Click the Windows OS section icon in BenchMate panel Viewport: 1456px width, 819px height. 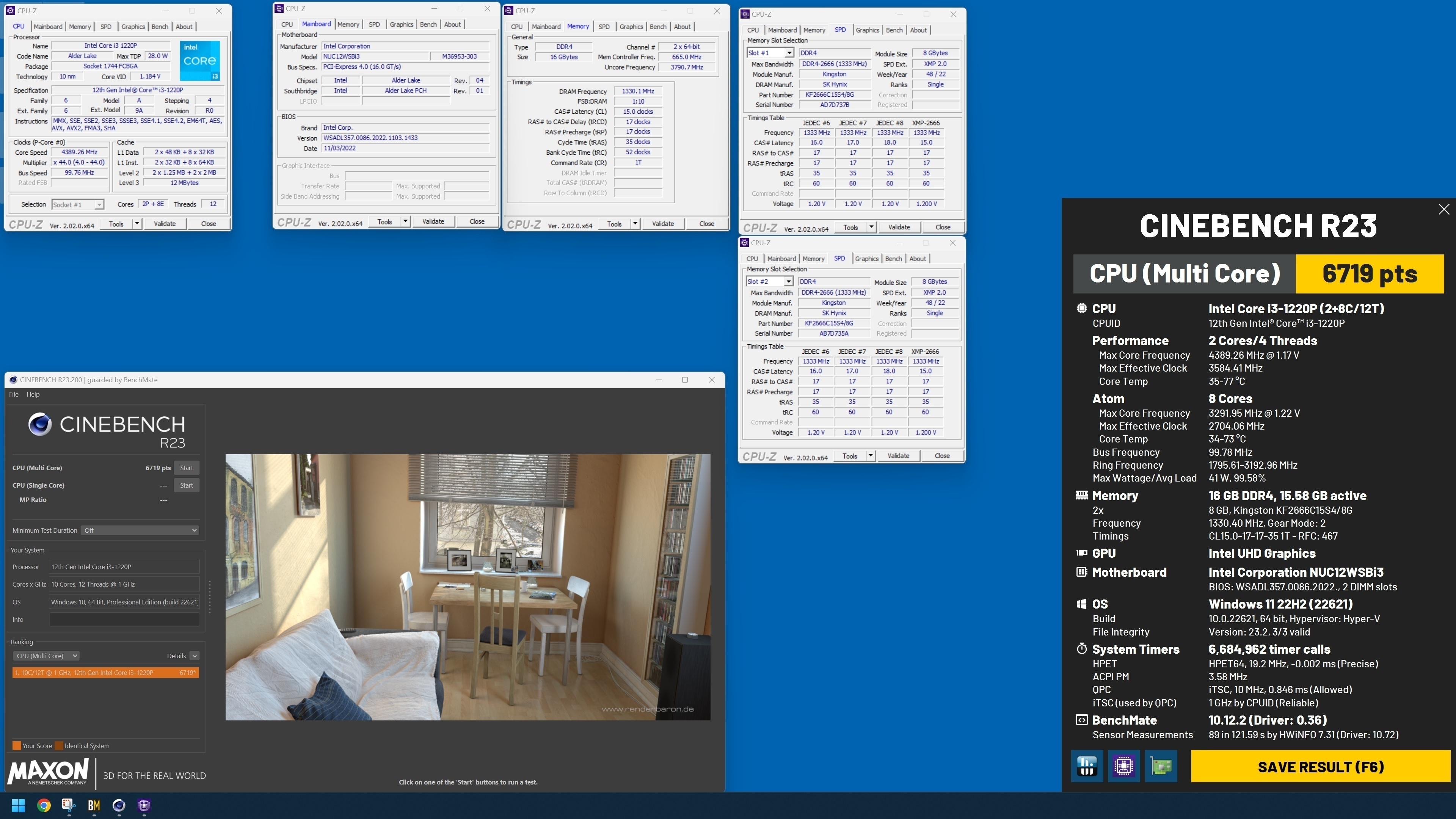point(1081,604)
